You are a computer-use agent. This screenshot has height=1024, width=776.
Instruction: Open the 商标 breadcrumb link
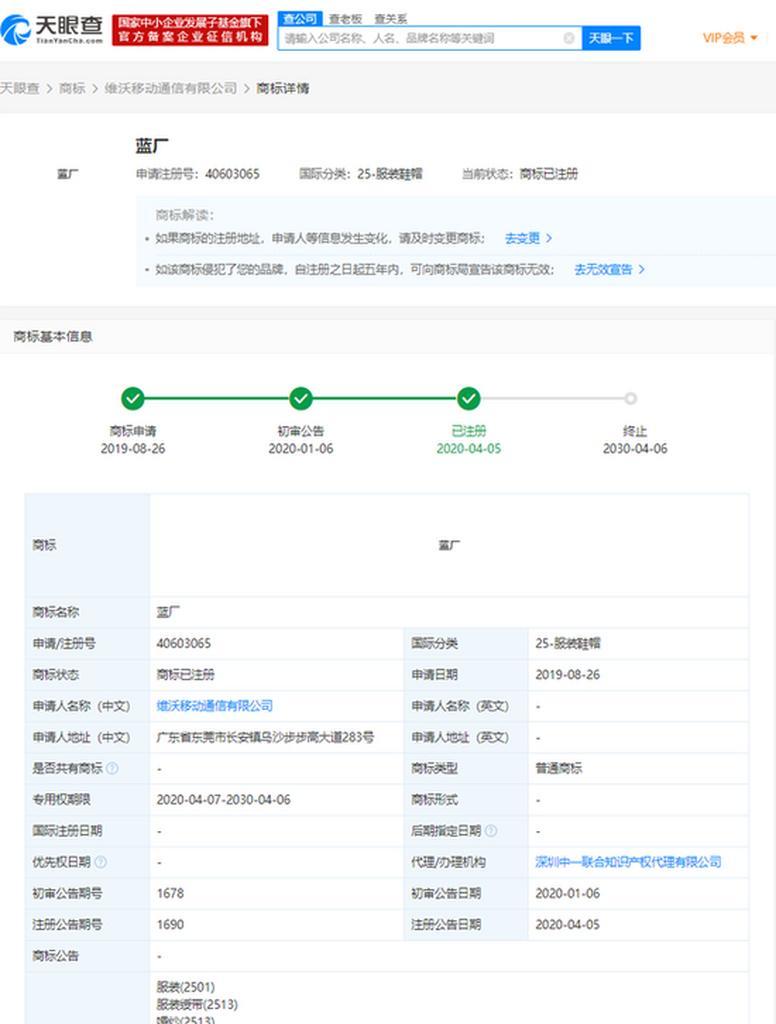pos(72,88)
